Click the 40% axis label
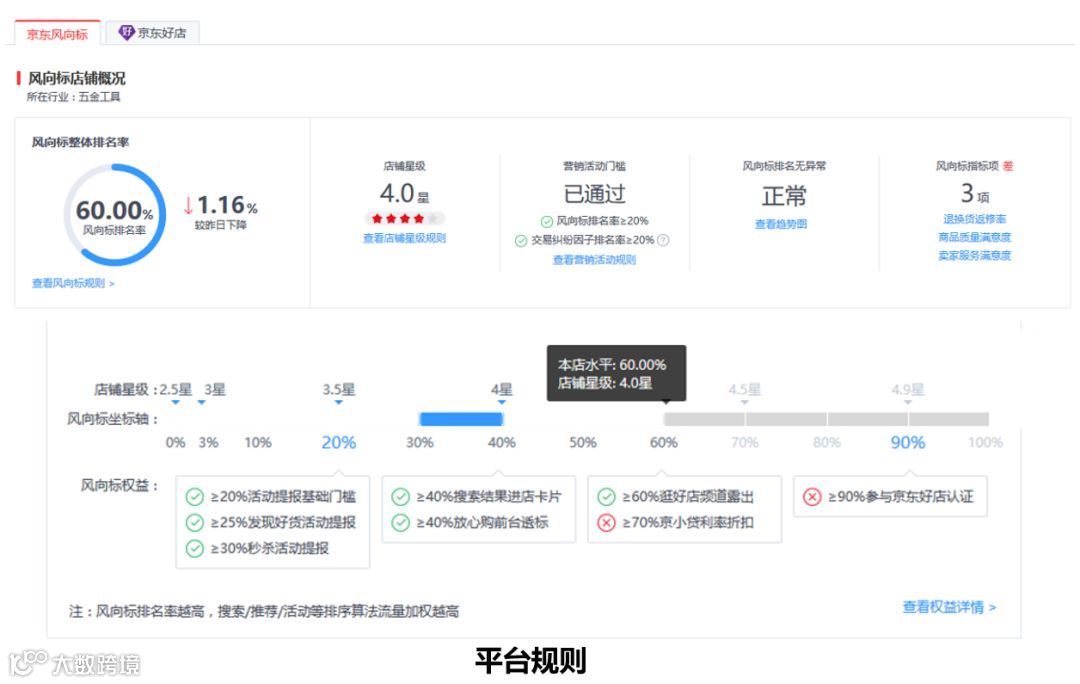The image size is (1080, 684). point(501,442)
